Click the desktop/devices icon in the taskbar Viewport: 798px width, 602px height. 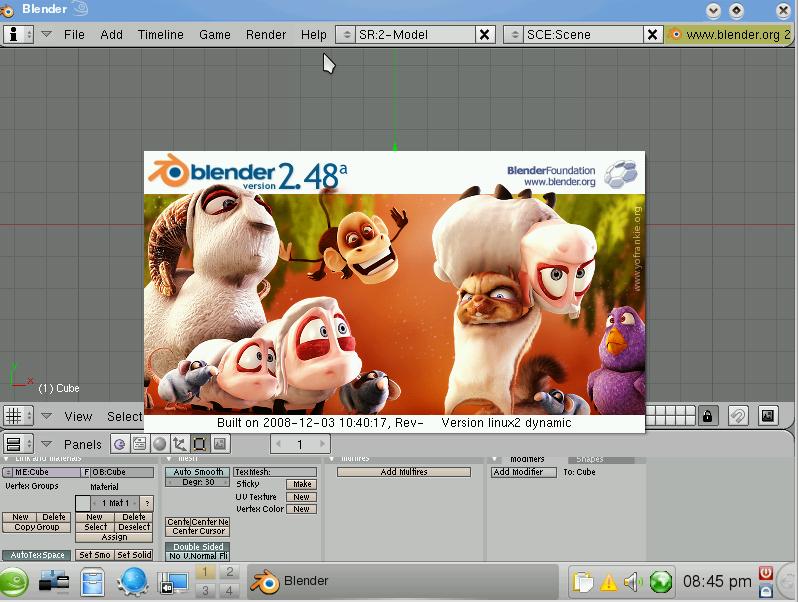pos(53,582)
